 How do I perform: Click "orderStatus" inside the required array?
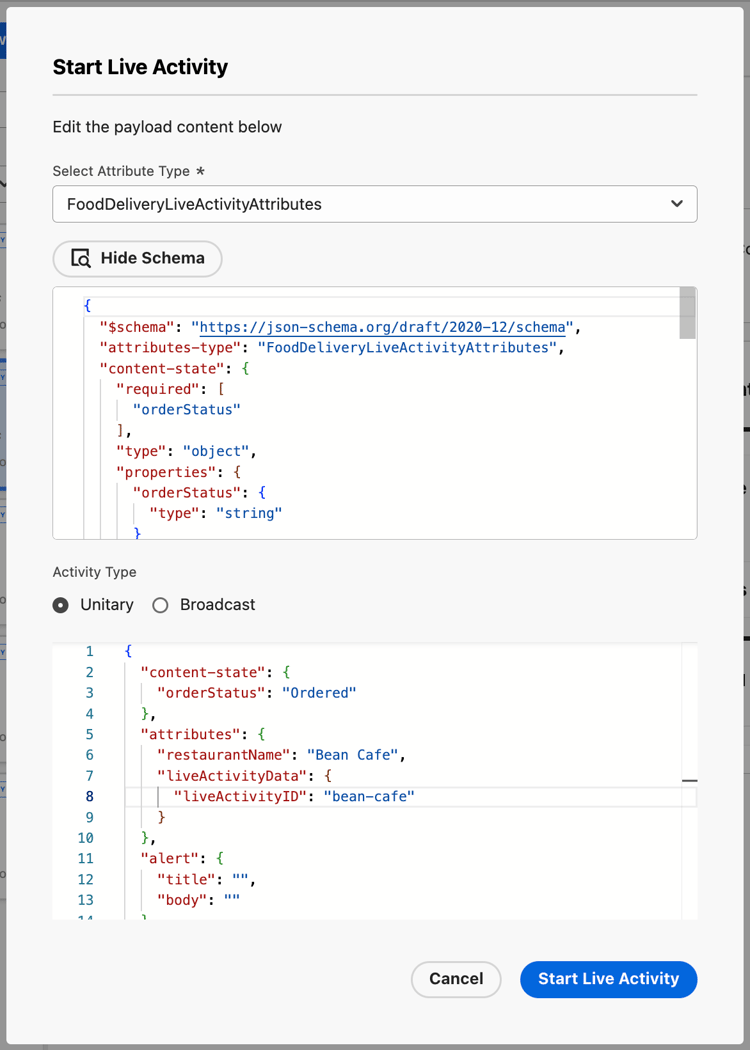[186, 410]
